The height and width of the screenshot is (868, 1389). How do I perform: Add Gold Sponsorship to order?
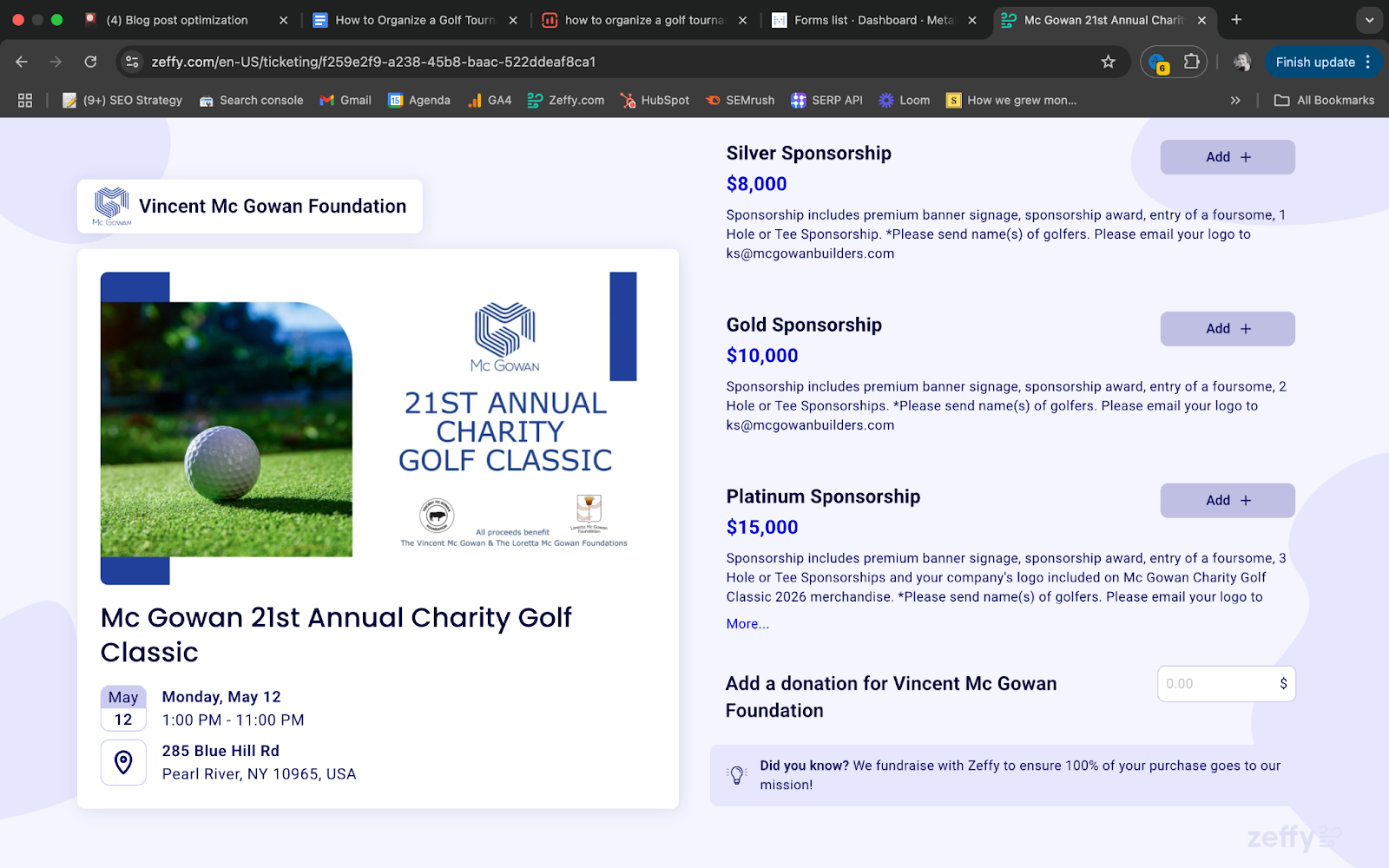1228,329
